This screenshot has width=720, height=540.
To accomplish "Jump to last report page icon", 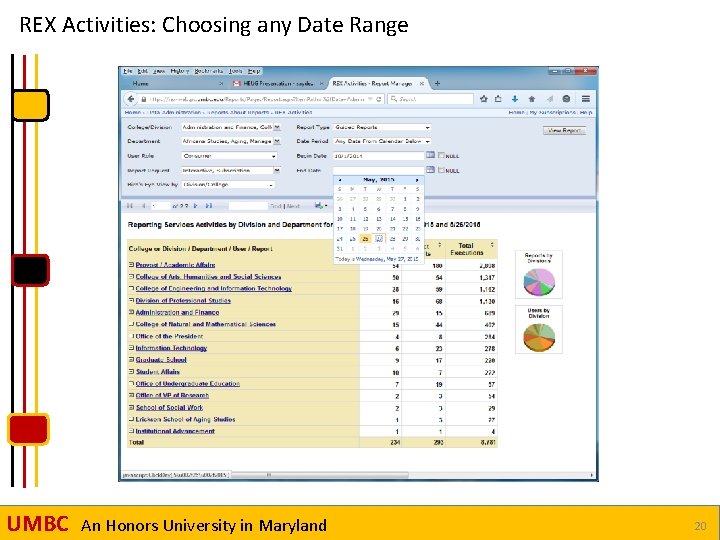I will tap(209, 206).
